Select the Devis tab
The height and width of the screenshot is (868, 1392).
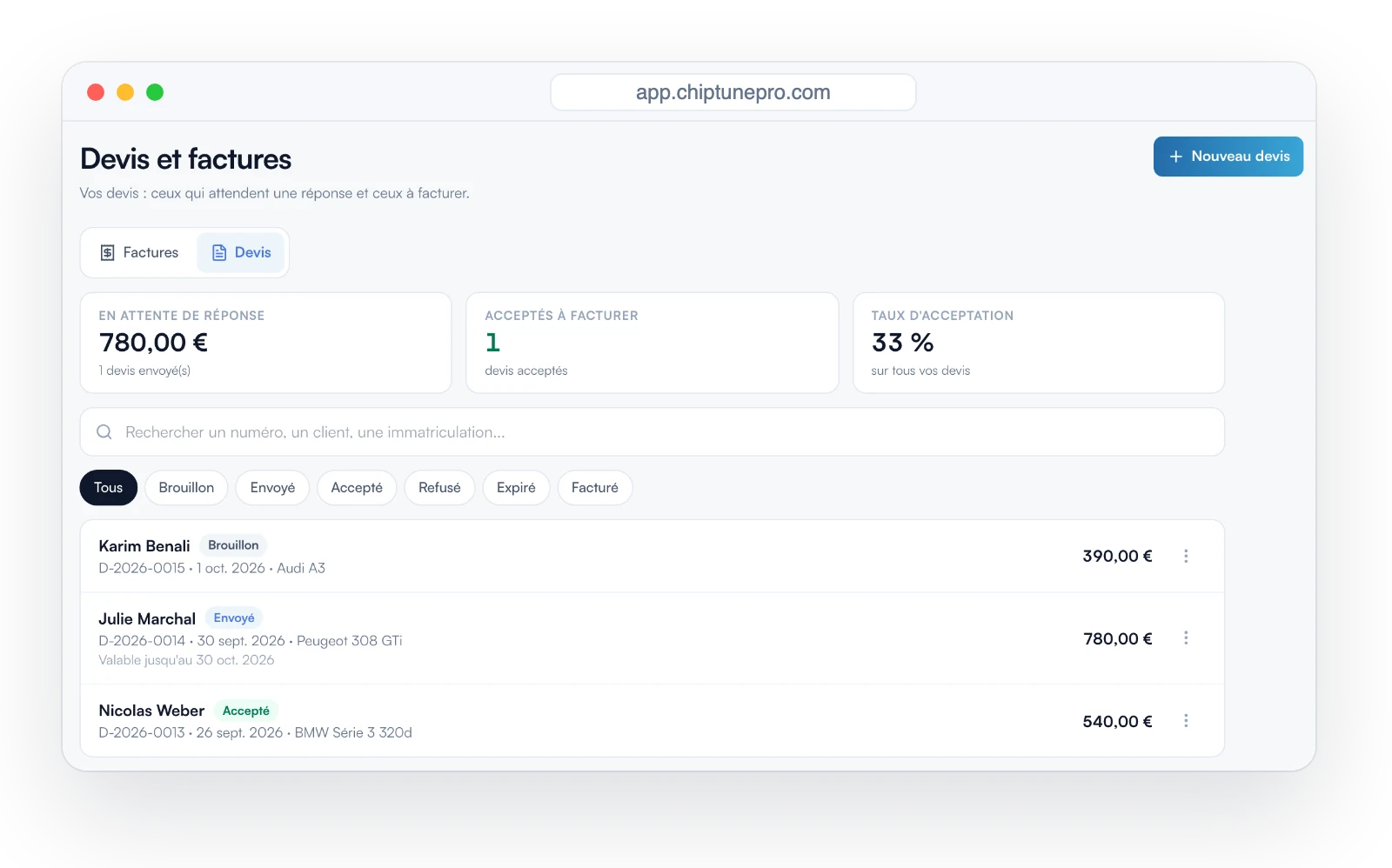coord(241,252)
